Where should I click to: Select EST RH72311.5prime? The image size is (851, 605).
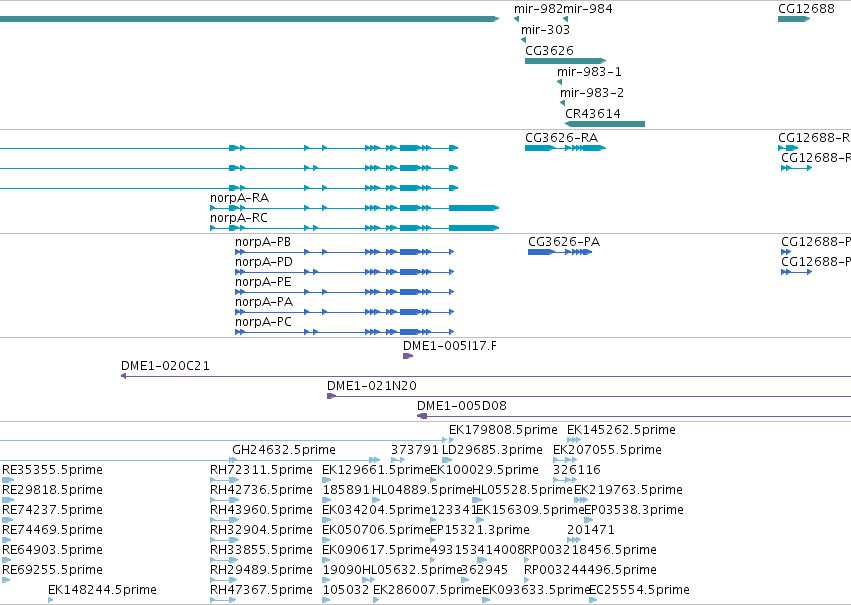coord(262,470)
